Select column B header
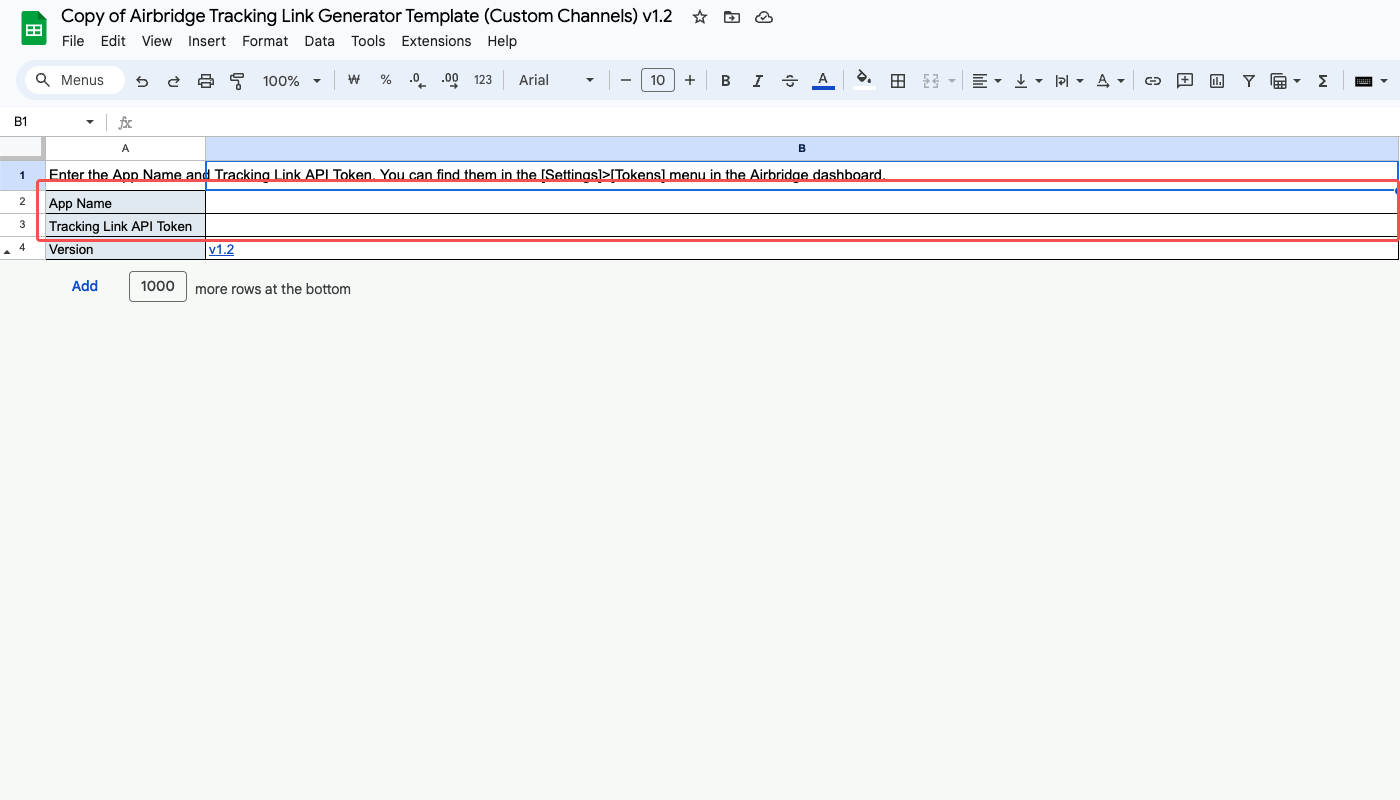The width and height of the screenshot is (1400, 800). click(x=802, y=148)
